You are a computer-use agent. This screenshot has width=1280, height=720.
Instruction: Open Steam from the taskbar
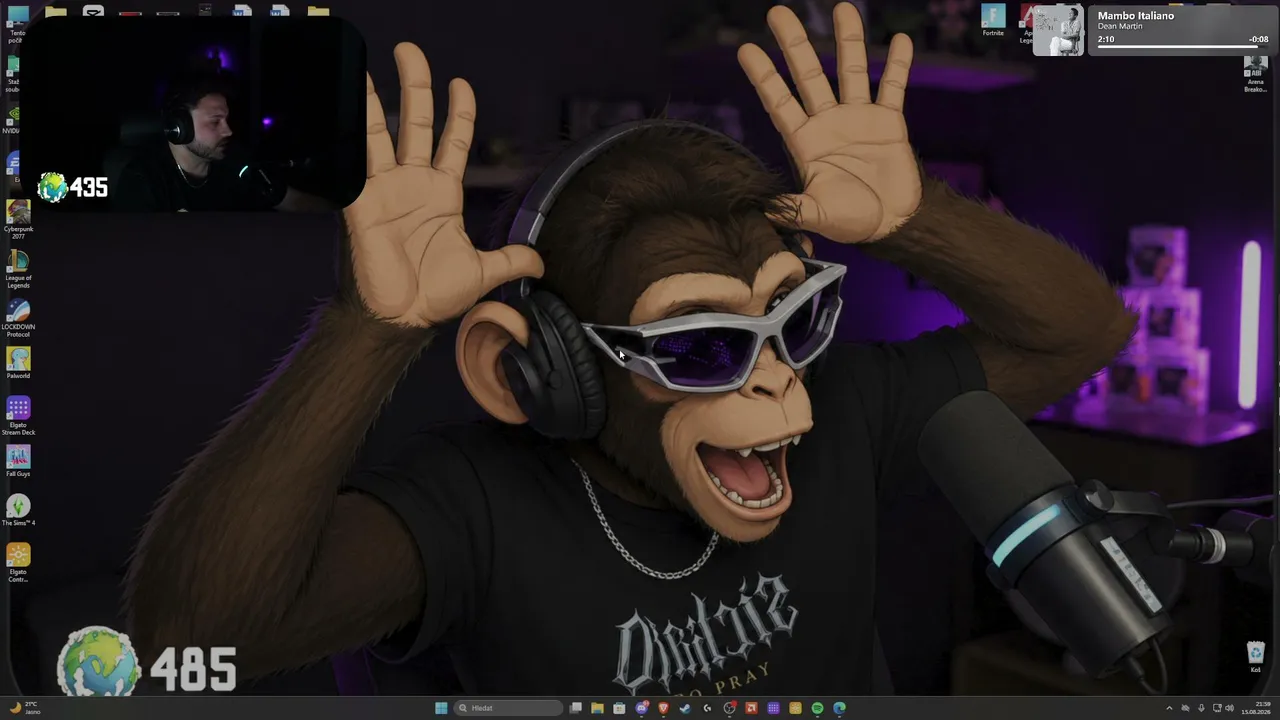click(685, 708)
